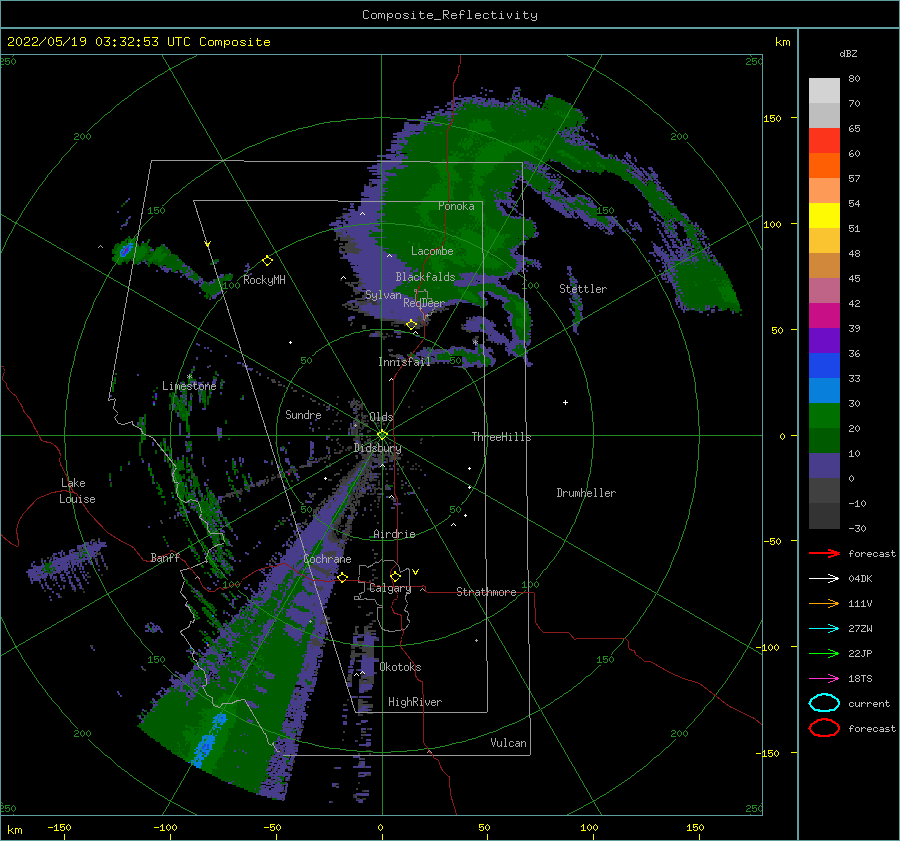
Task: Click the lightest gray swatch below 80
Action: click(824, 91)
